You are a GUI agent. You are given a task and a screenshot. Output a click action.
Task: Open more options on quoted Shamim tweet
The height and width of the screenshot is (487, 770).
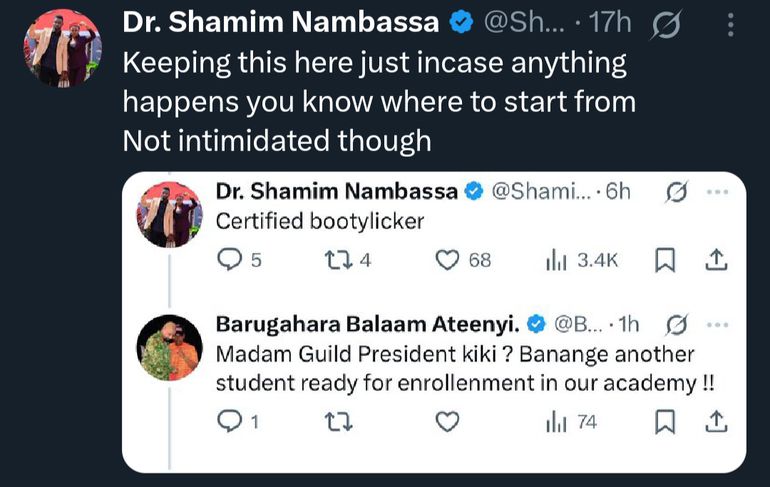tap(717, 192)
